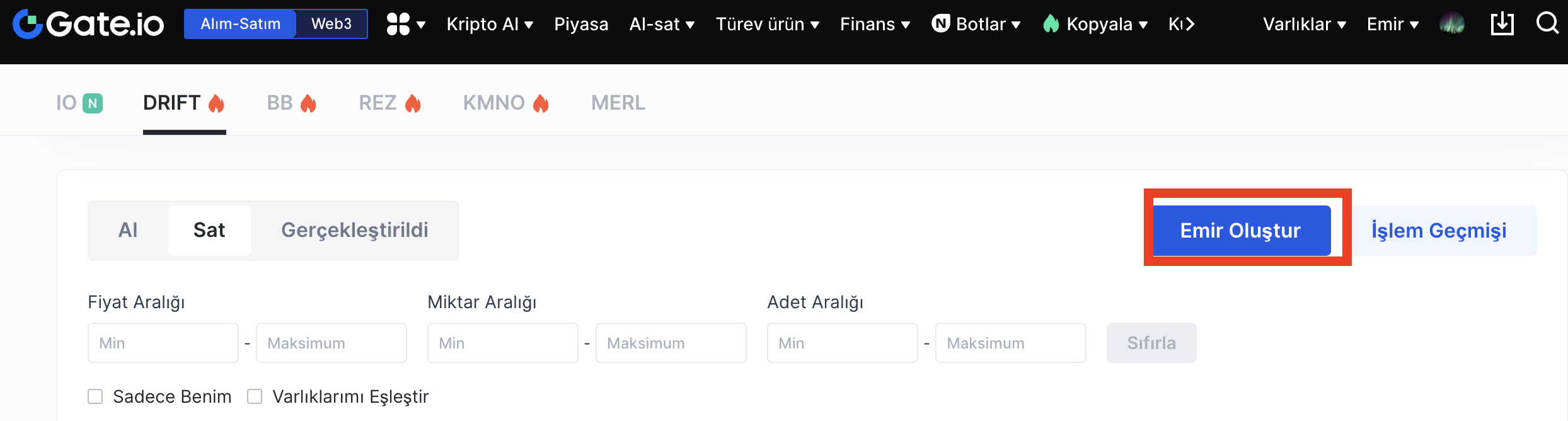
Task: Focus the Fiyat Aralığı Min field
Action: (x=163, y=343)
